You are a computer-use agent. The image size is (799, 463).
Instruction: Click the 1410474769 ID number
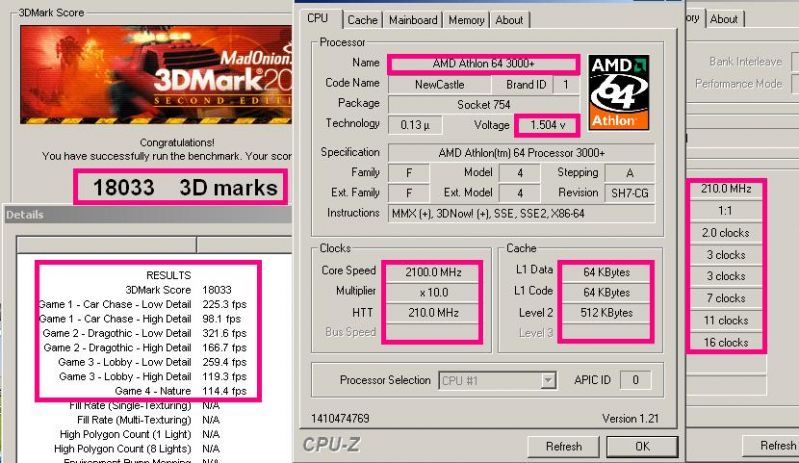pos(340,419)
